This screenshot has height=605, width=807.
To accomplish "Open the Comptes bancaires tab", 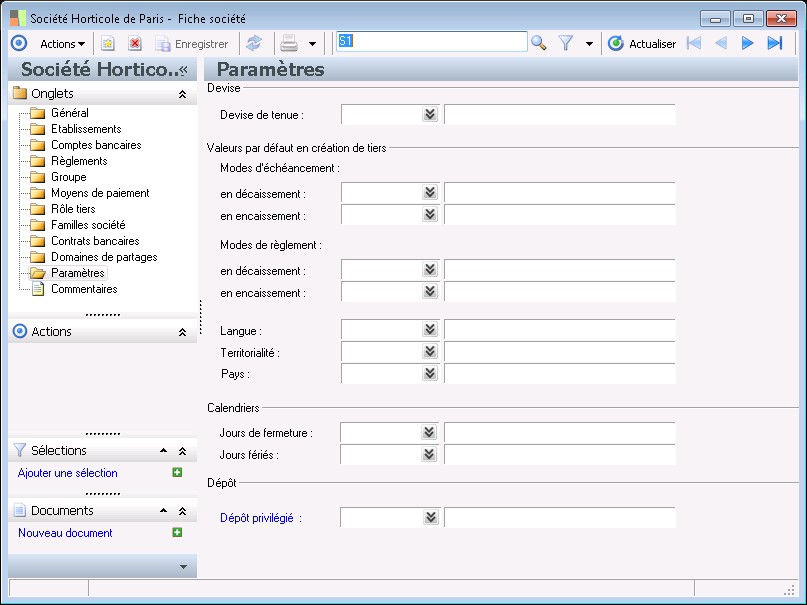I will [x=96, y=145].
